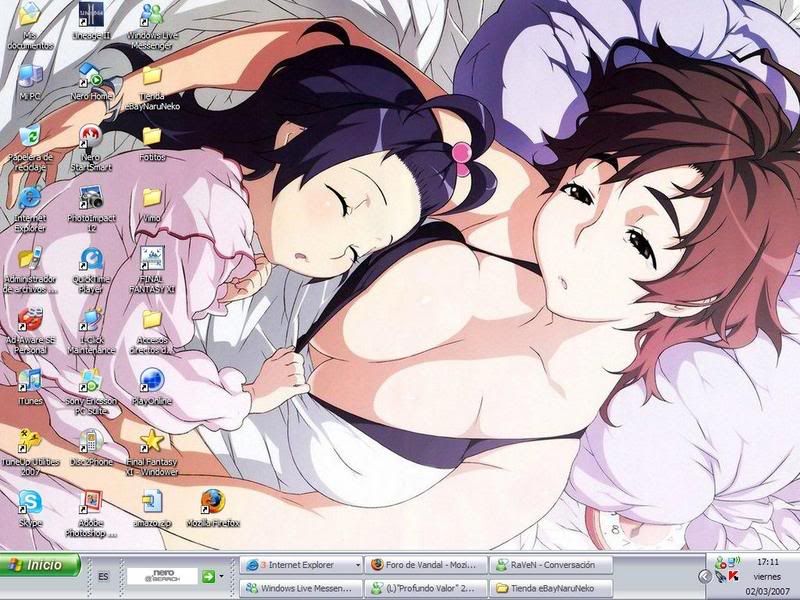The image size is (800, 600).
Task: Click the ES language indicator in the taskbar
Action: [x=103, y=577]
